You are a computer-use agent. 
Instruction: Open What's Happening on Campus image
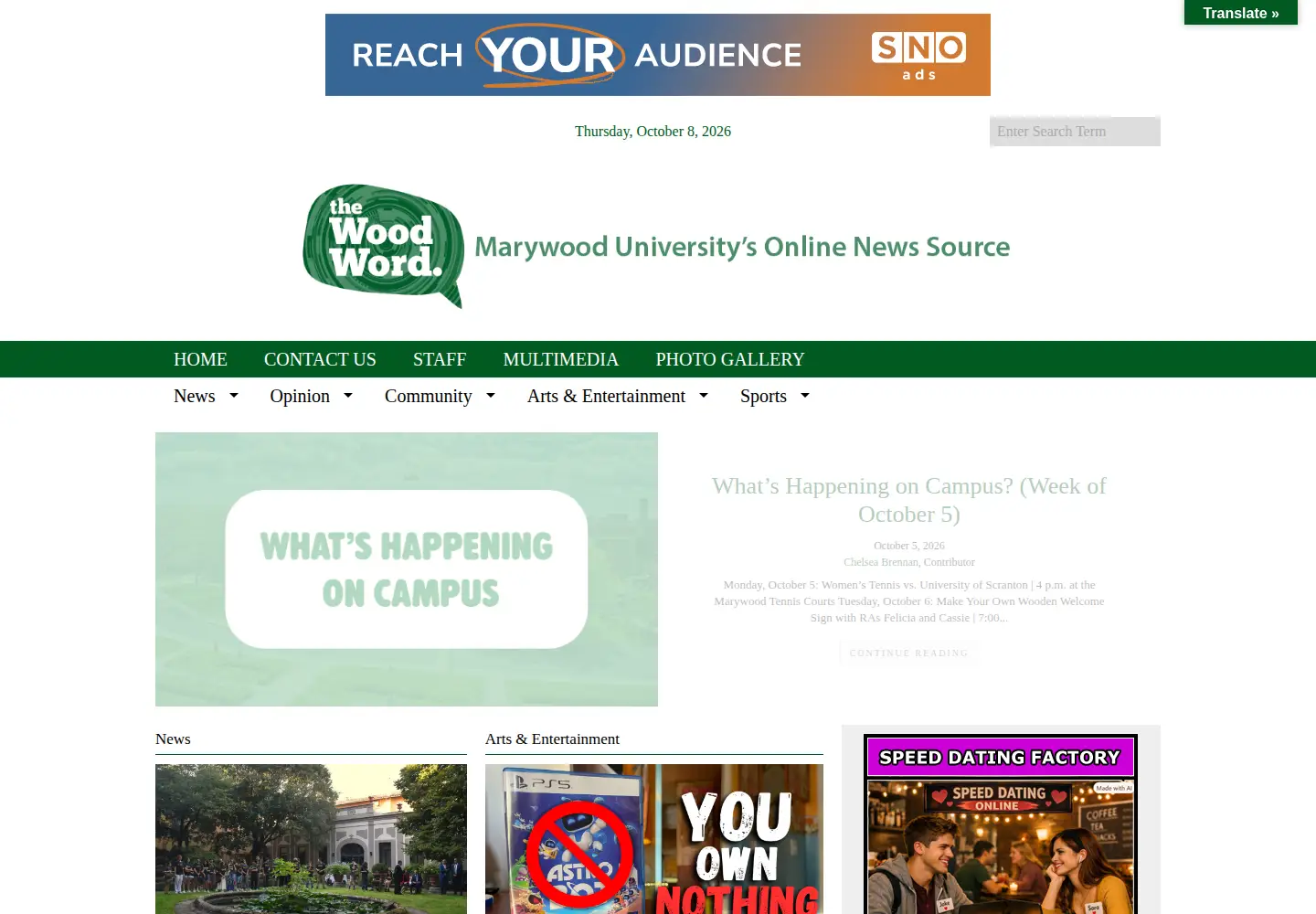coord(407,569)
